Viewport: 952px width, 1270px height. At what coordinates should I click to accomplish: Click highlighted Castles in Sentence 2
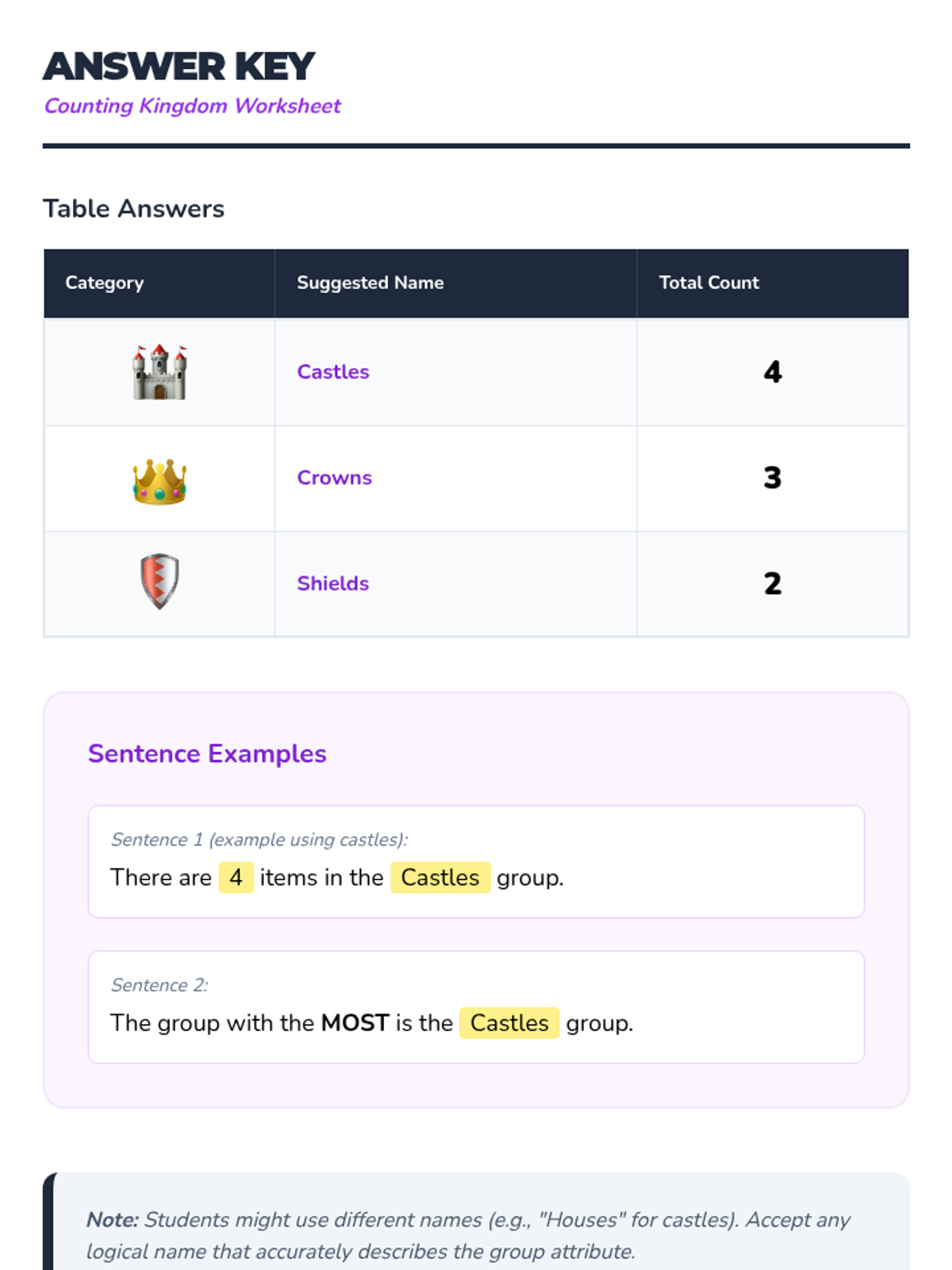click(x=509, y=1023)
